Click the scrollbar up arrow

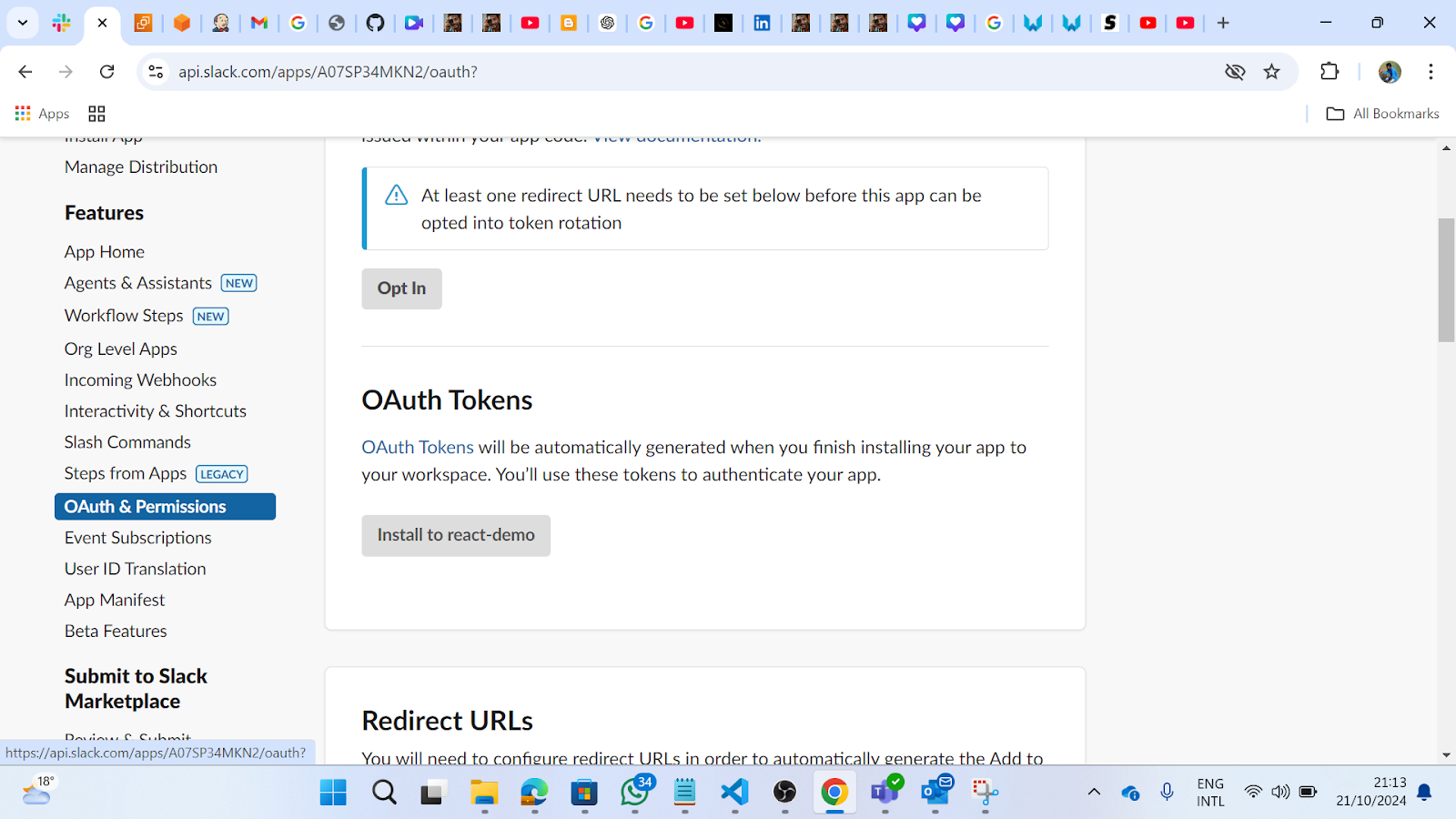coord(1446,147)
